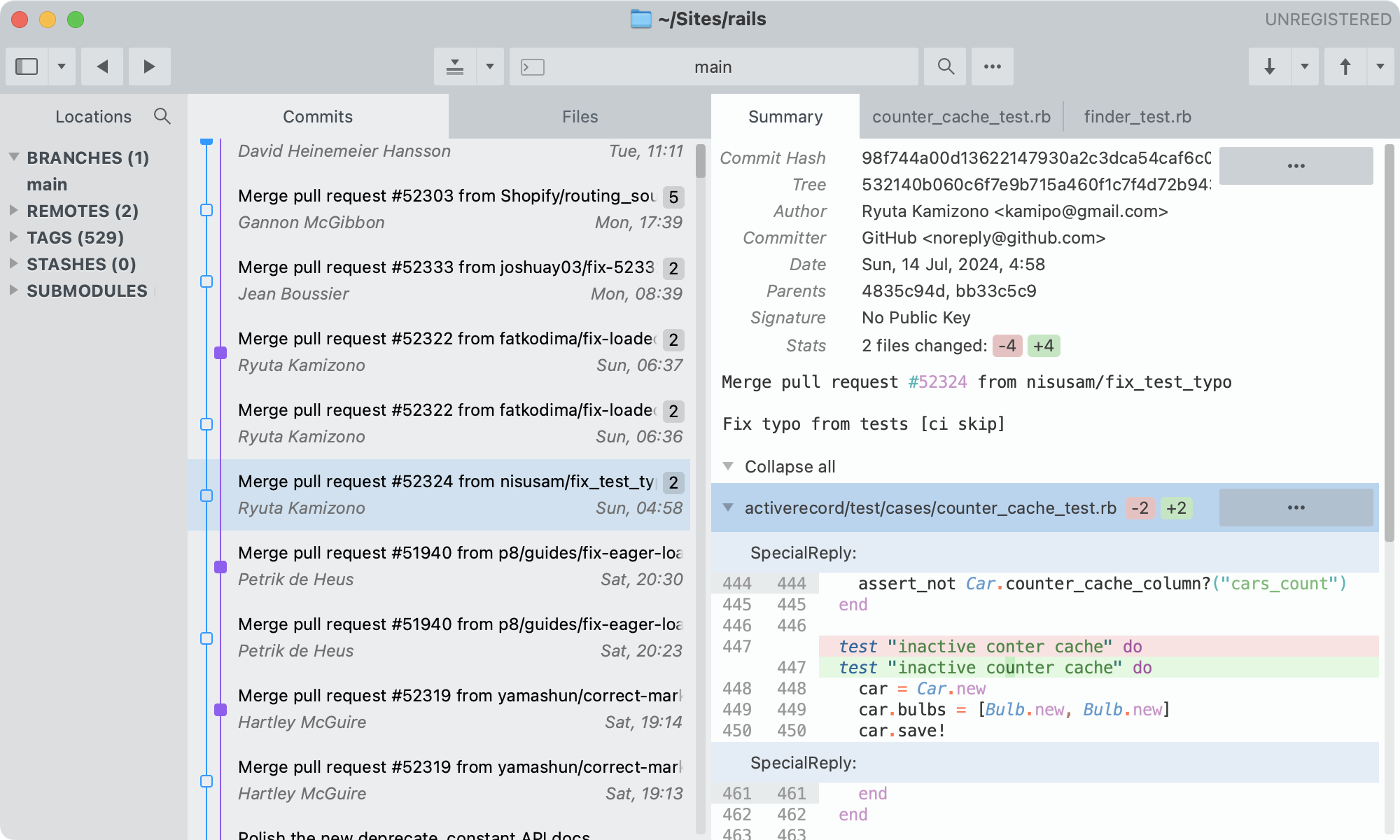
Task: Navigate forward with the right arrow
Action: tap(149, 66)
